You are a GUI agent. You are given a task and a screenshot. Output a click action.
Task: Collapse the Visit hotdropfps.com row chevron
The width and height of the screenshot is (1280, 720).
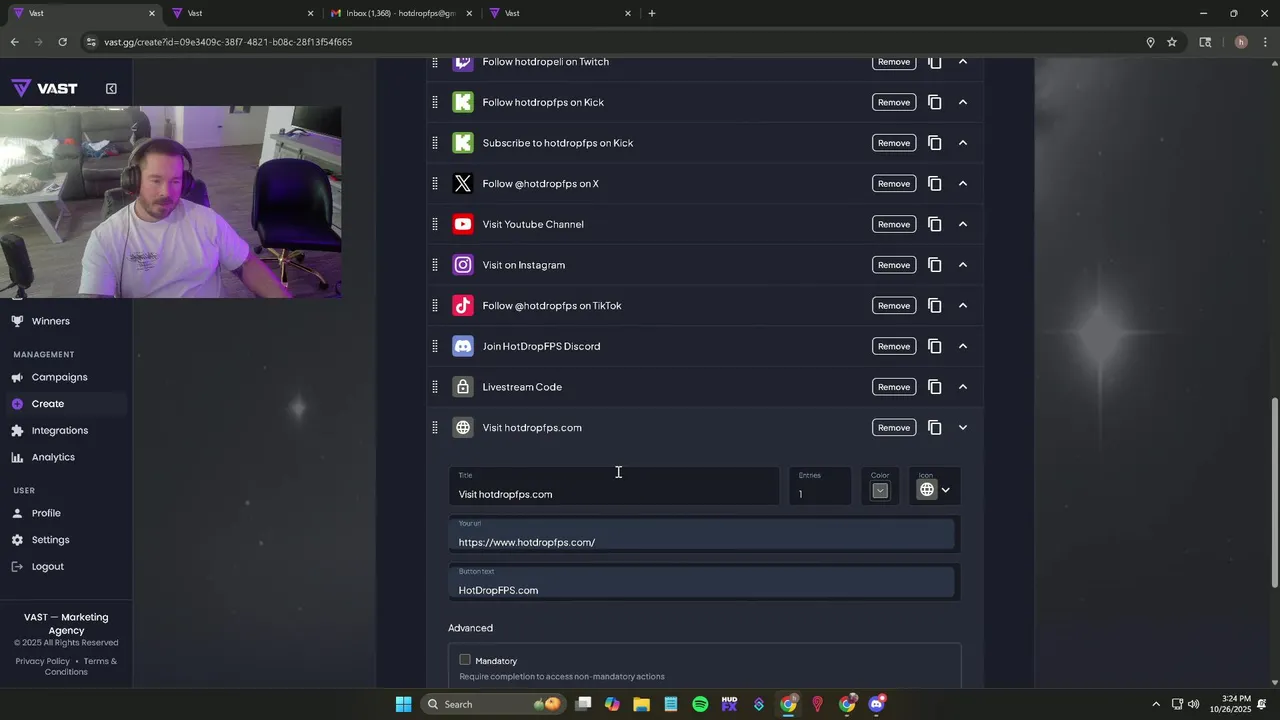coord(962,428)
